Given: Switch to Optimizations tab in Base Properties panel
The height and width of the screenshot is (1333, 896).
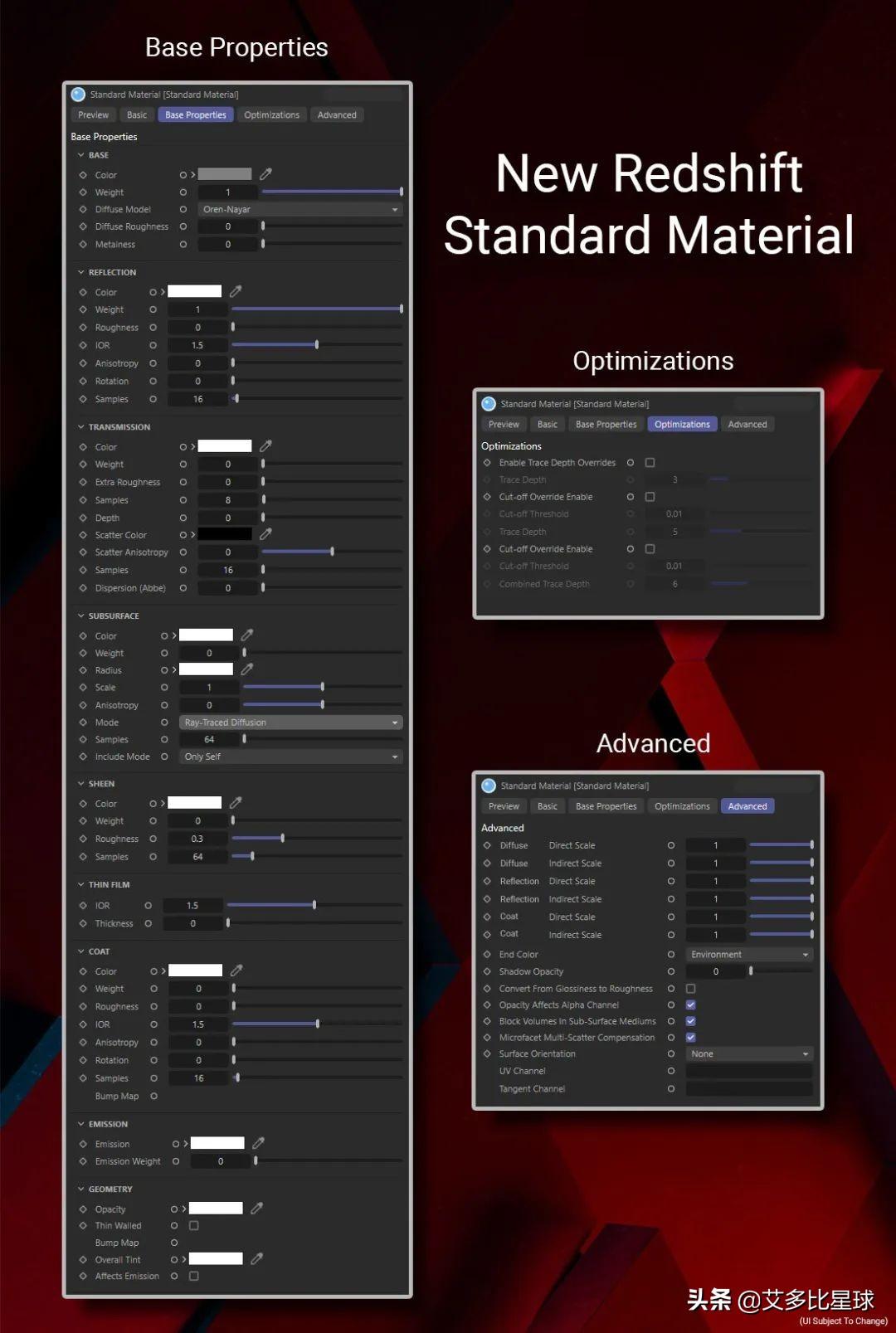Looking at the screenshot, I should click(x=272, y=114).
